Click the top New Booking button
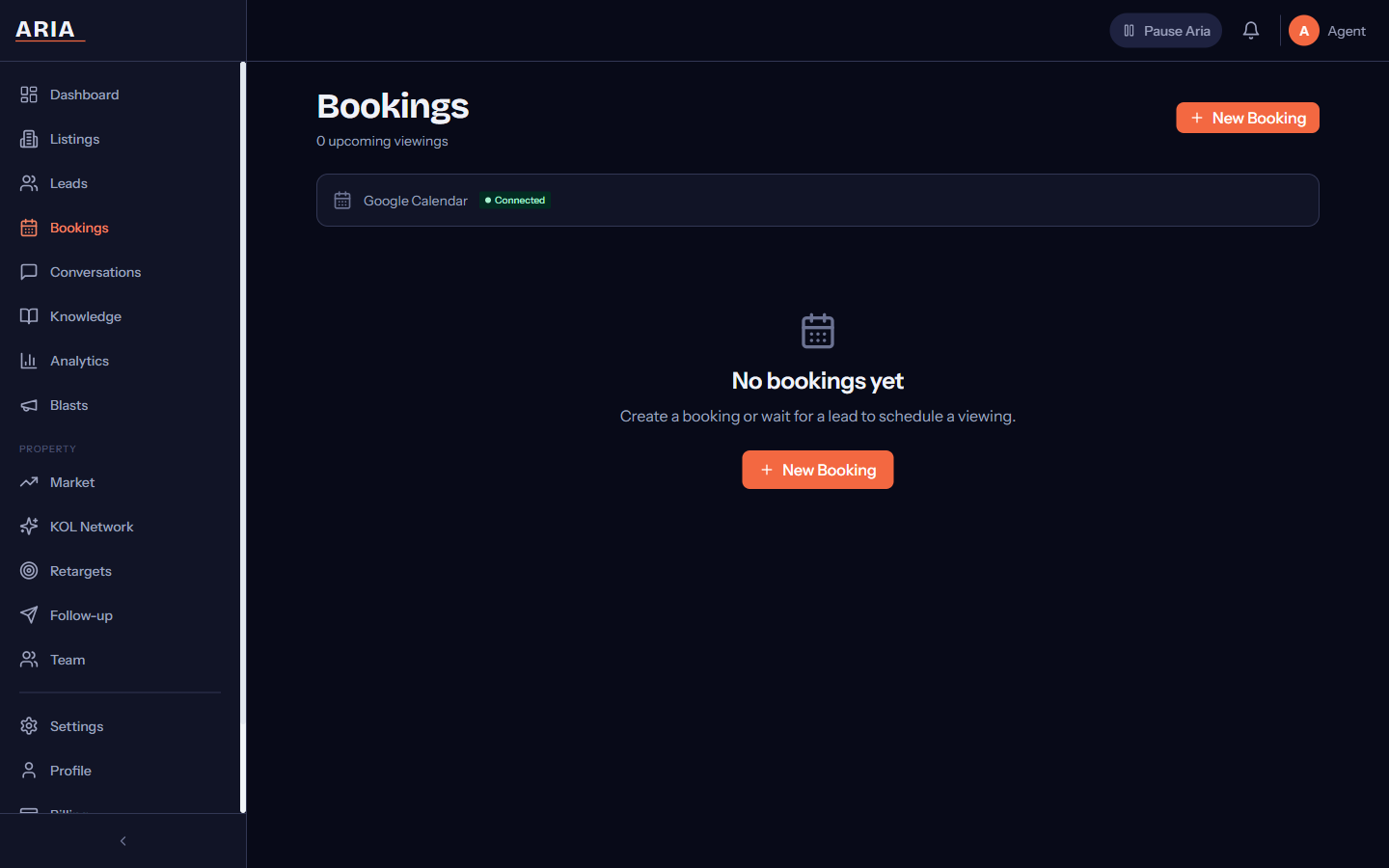Viewport: 1389px width, 868px height. 1247,117
